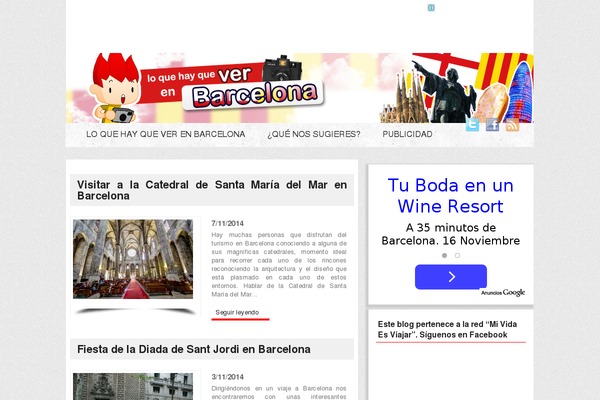Select the first ad carousel dot

[444, 255]
